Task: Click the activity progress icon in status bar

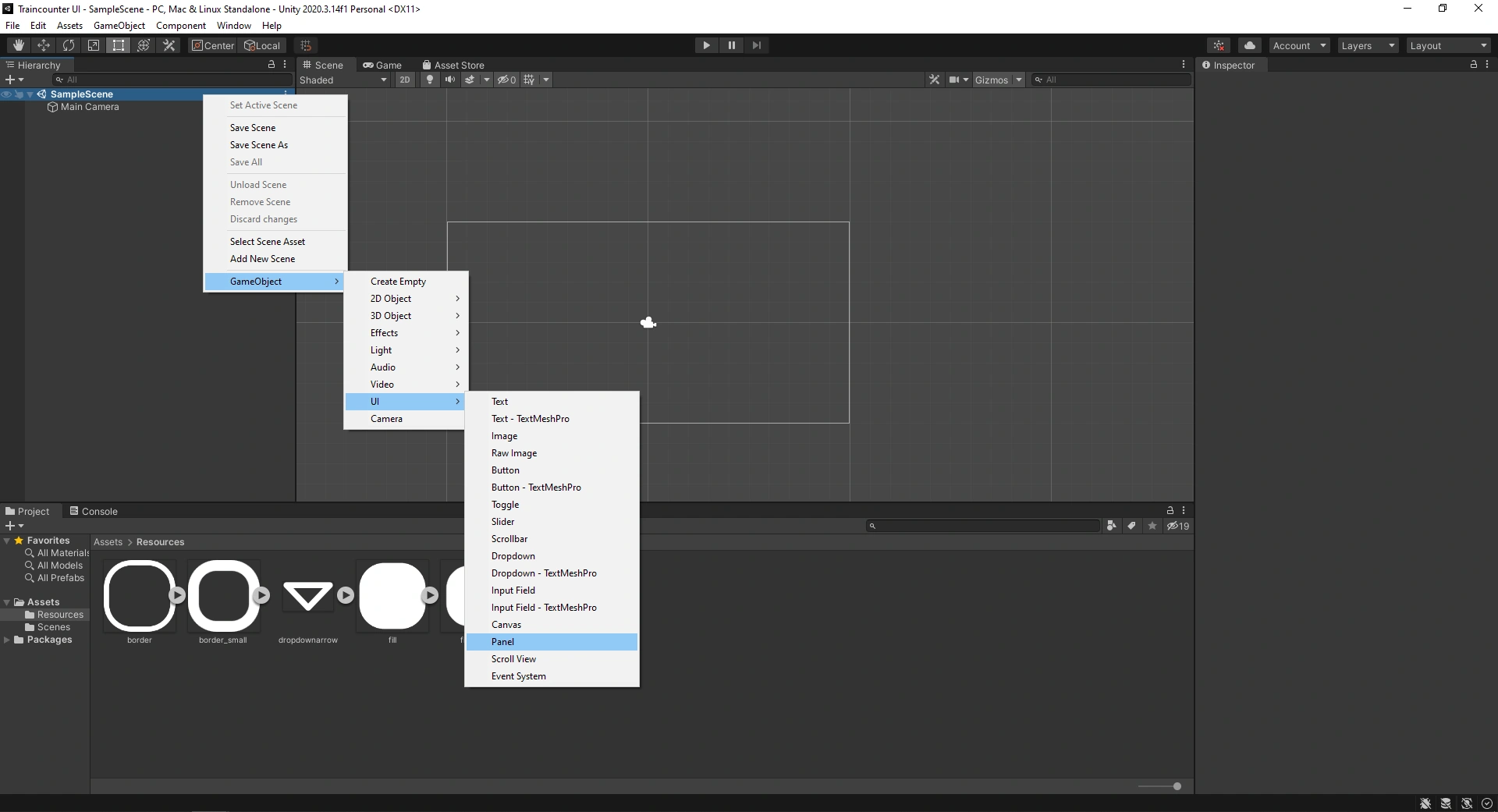Action: (x=1487, y=803)
